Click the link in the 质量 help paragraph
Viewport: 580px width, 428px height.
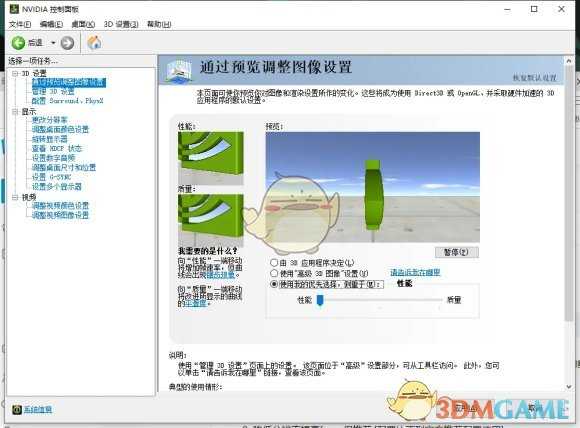click(x=196, y=303)
